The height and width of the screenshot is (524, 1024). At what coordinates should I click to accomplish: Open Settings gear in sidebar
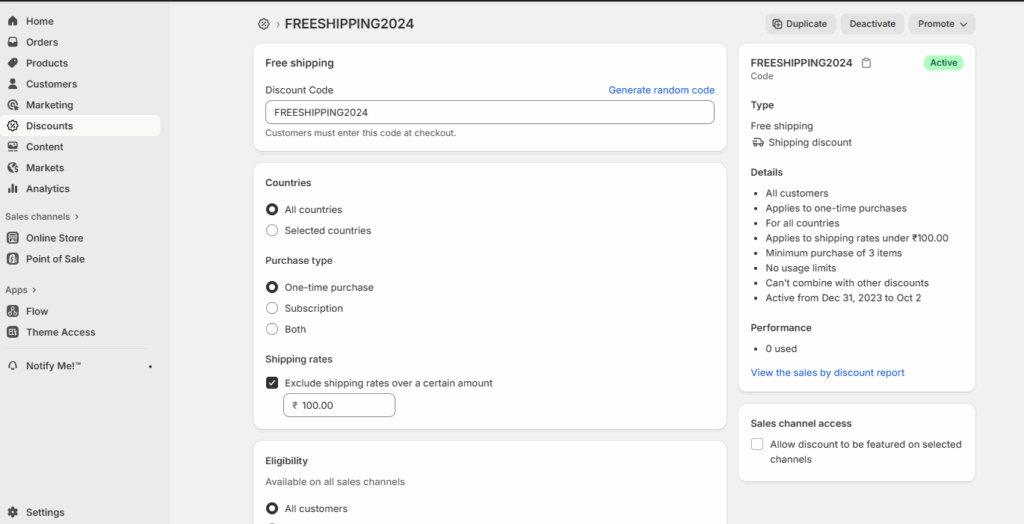(13, 512)
